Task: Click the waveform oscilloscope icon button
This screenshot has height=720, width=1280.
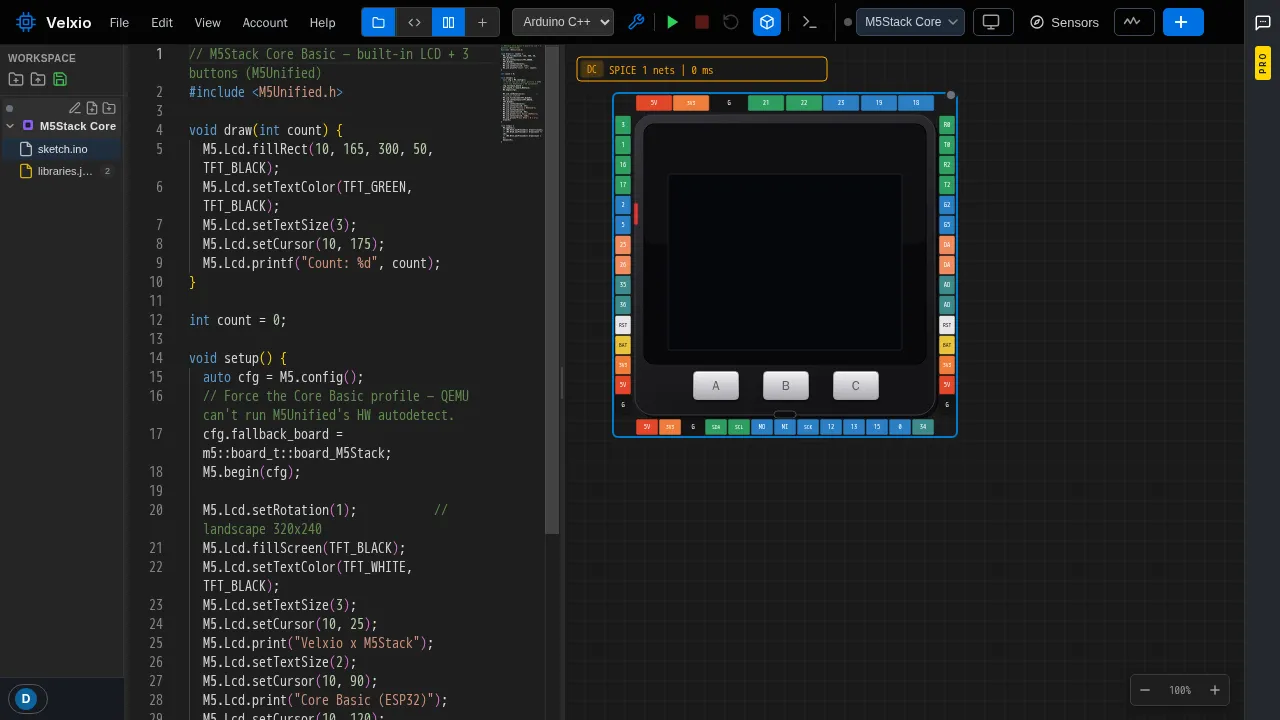Action: click(x=1132, y=22)
